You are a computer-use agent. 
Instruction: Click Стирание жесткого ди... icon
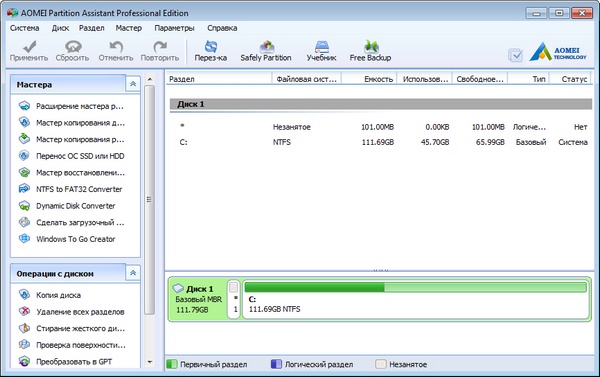tap(24, 328)
